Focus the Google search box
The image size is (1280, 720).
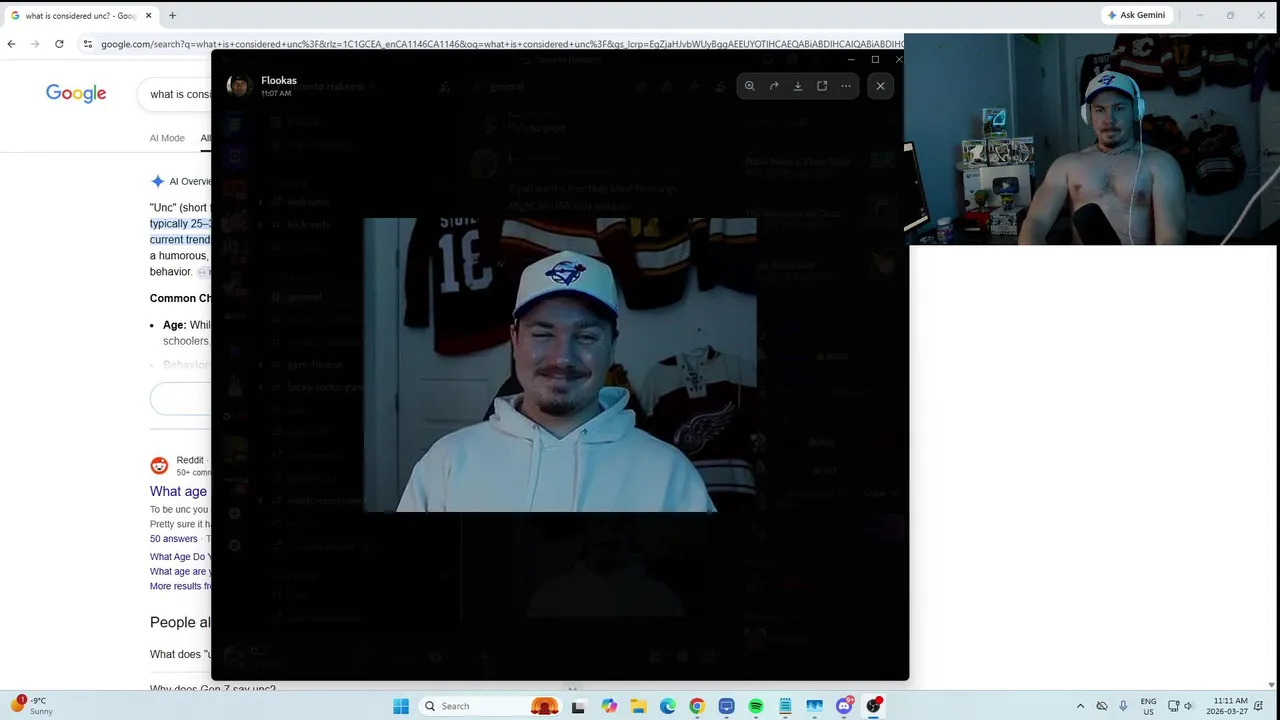tap(175, 94)
